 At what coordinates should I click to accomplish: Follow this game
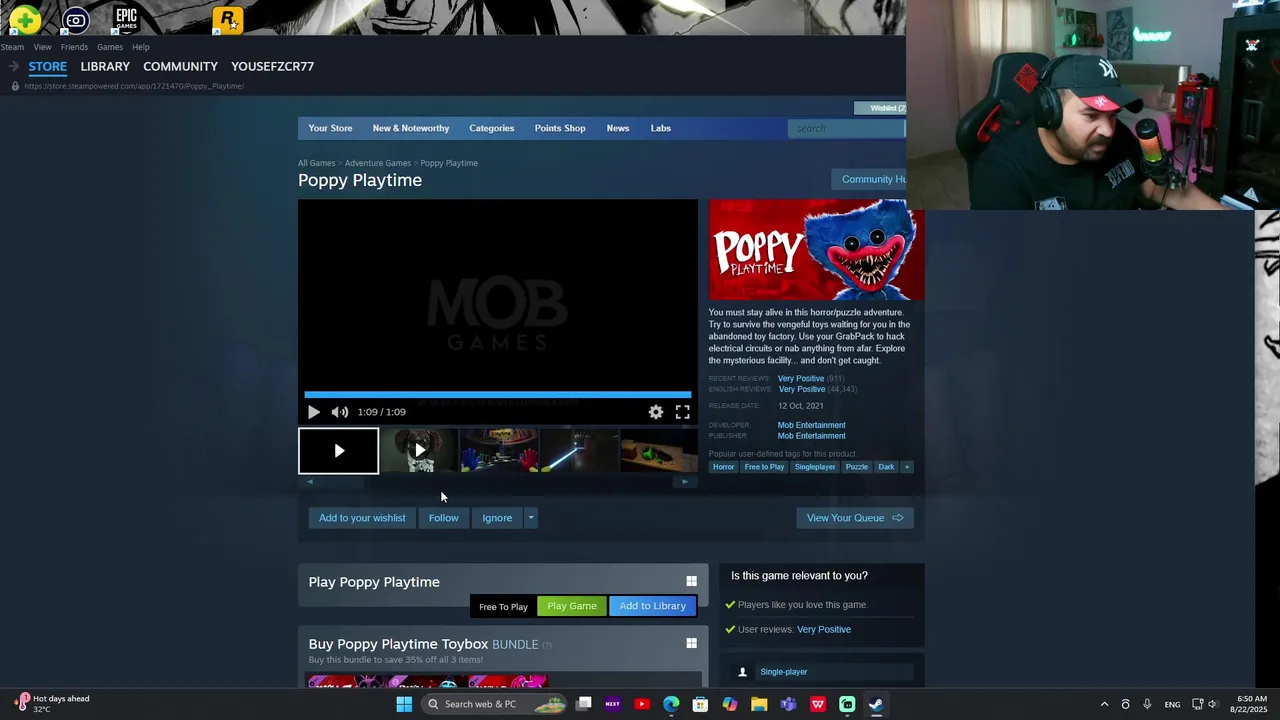[x=443, y=518]
